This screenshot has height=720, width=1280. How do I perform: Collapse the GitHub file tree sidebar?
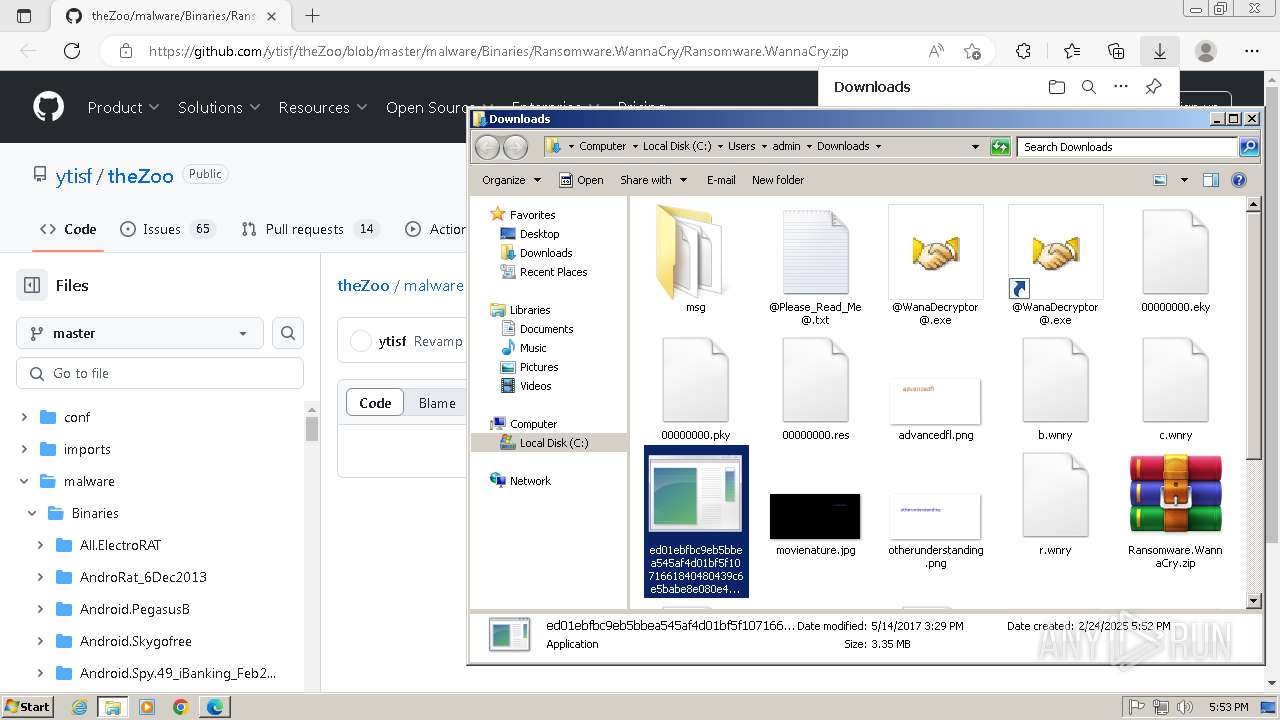tap(32, 285)
